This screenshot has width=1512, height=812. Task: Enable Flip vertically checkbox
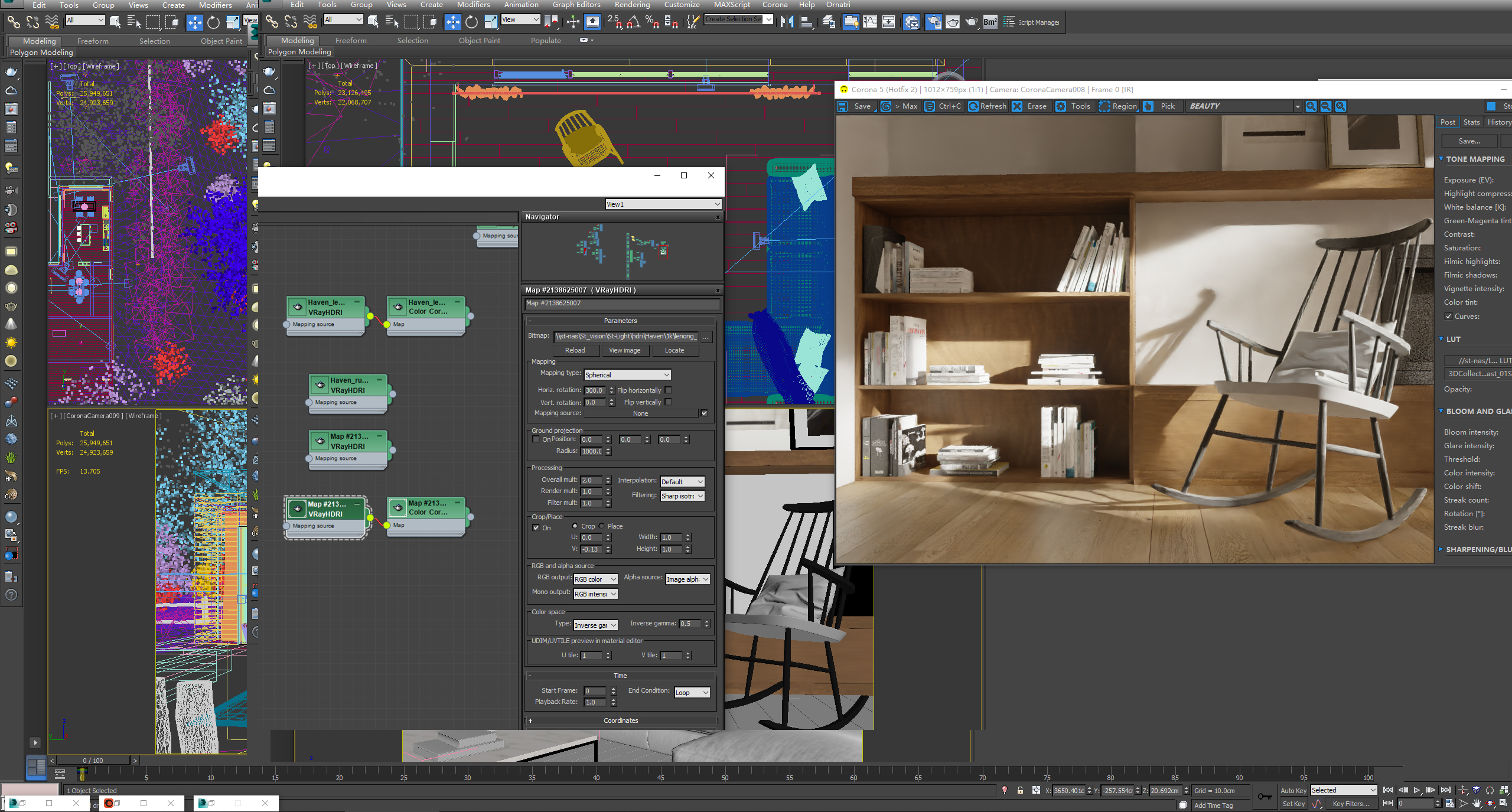[x=668, y=402]
